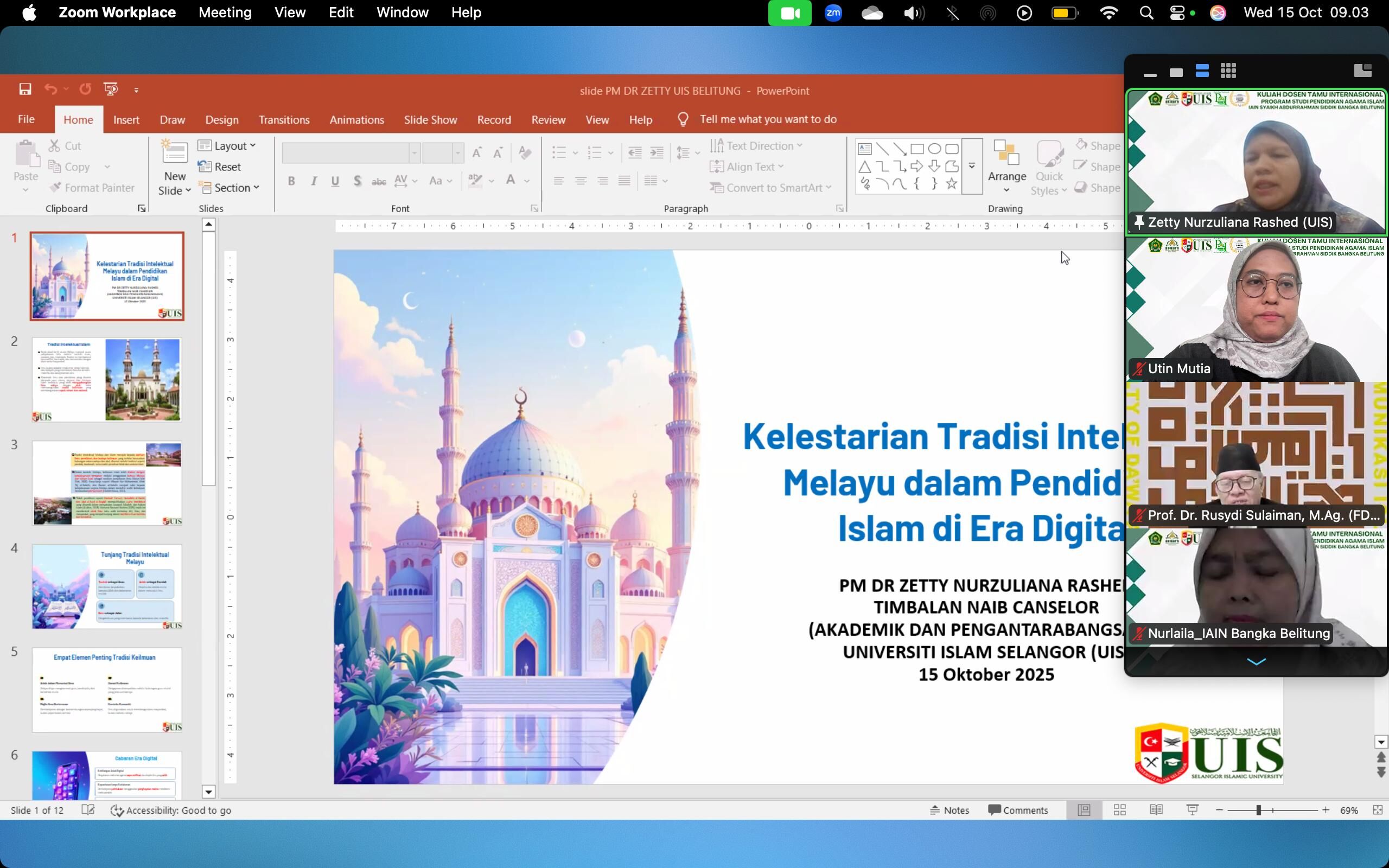This screenshot has height=868, width=1389.
Task: Toggle Underline formatting
Action: 335,181
